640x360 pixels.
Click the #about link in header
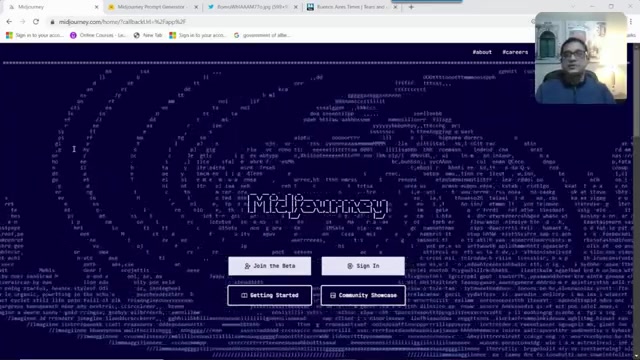482,52
